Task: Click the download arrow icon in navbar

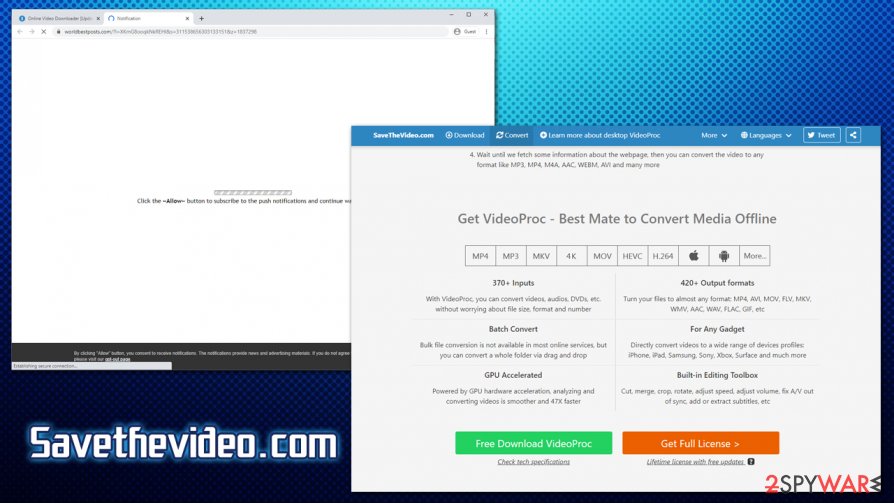Action: point(449,135)
